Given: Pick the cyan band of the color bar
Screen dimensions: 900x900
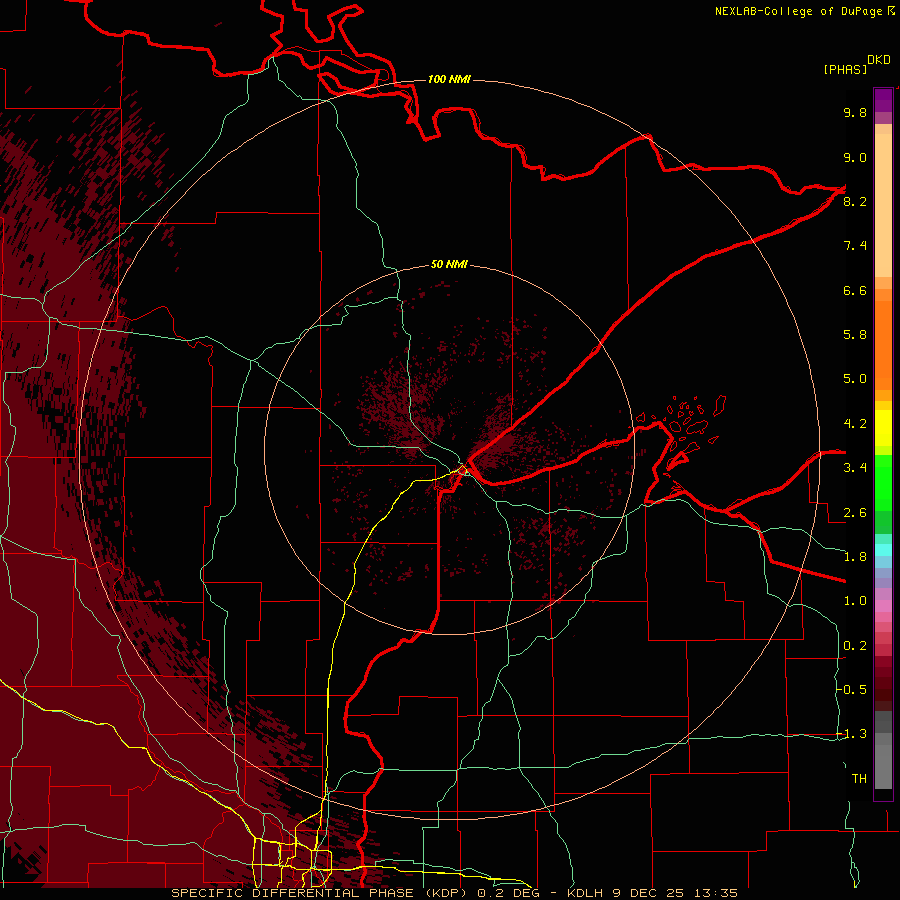Looking at the screenshot, I should (x=883, y=549).
